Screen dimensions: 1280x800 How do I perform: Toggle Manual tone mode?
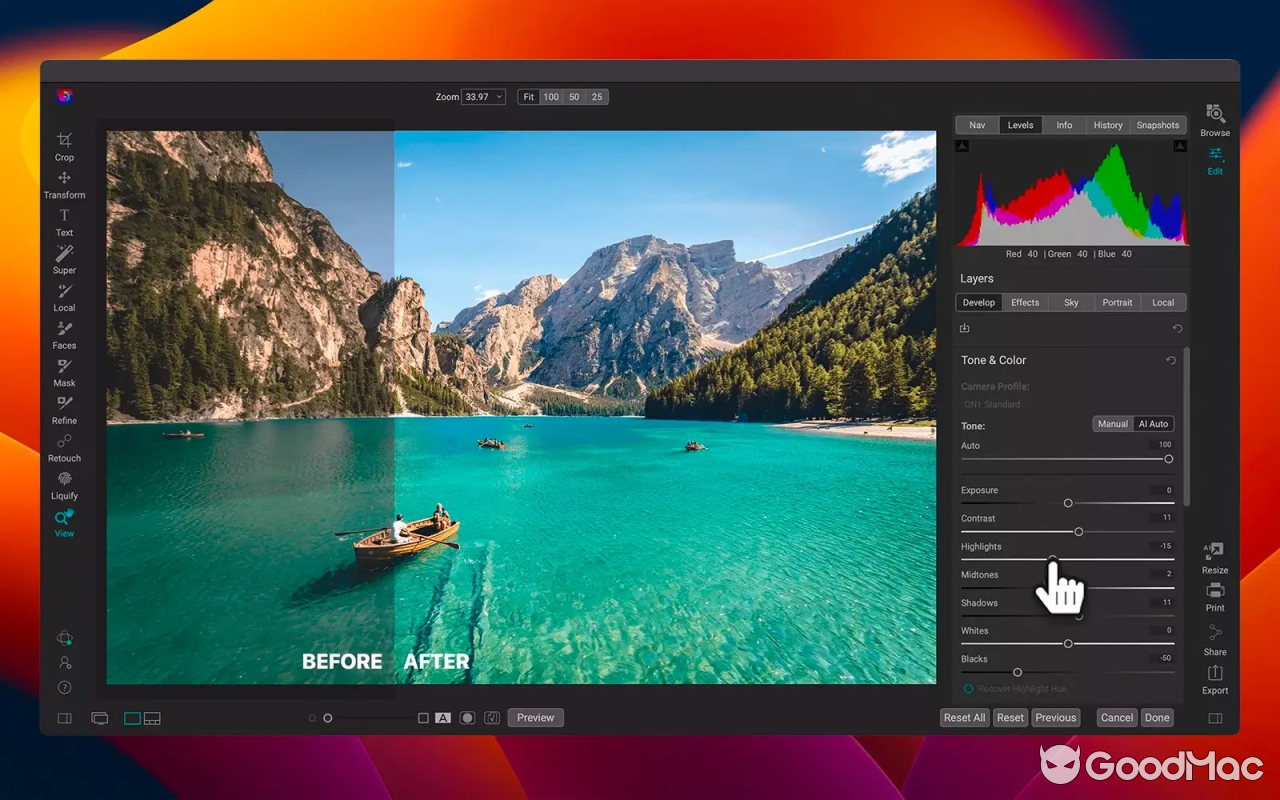(1112, 423)
